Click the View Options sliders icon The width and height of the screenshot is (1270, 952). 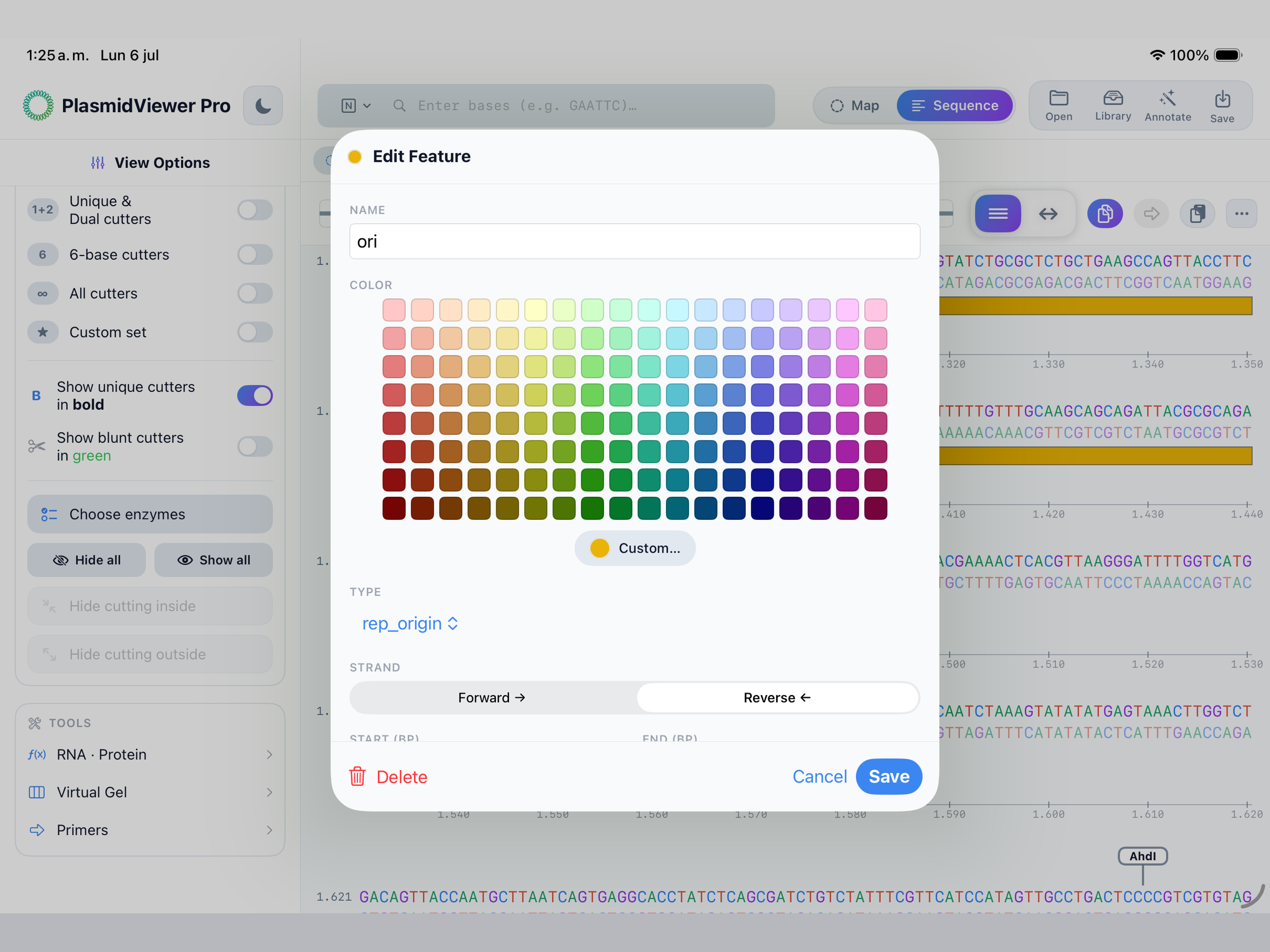[98, 163]
